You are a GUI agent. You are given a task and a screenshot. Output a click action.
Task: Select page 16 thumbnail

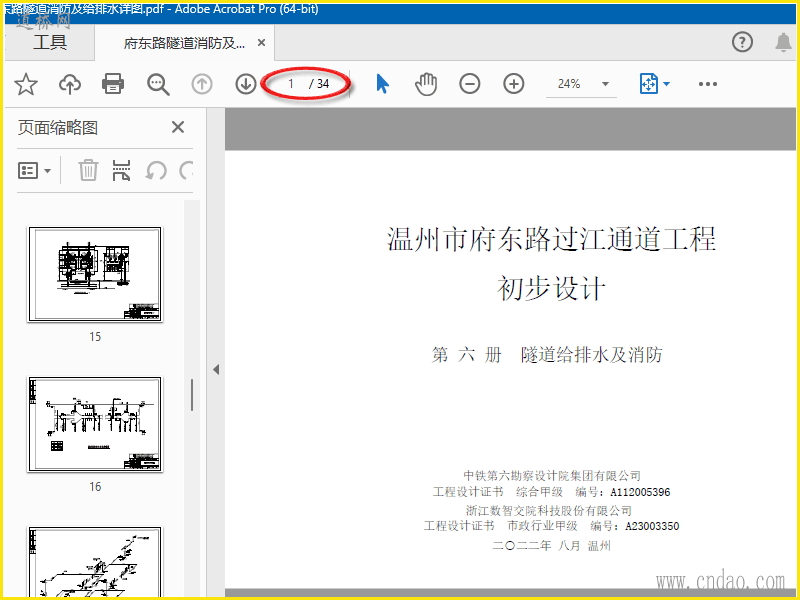(95, 424)
